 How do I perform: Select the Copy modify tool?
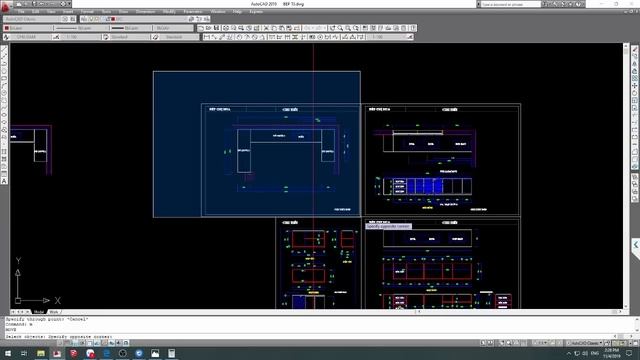click(x=635, y=56)
